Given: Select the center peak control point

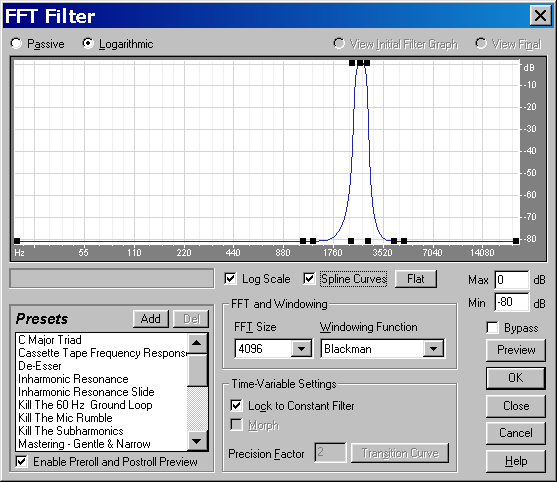Looking at the screenshot, I should (x=360, y=63).
